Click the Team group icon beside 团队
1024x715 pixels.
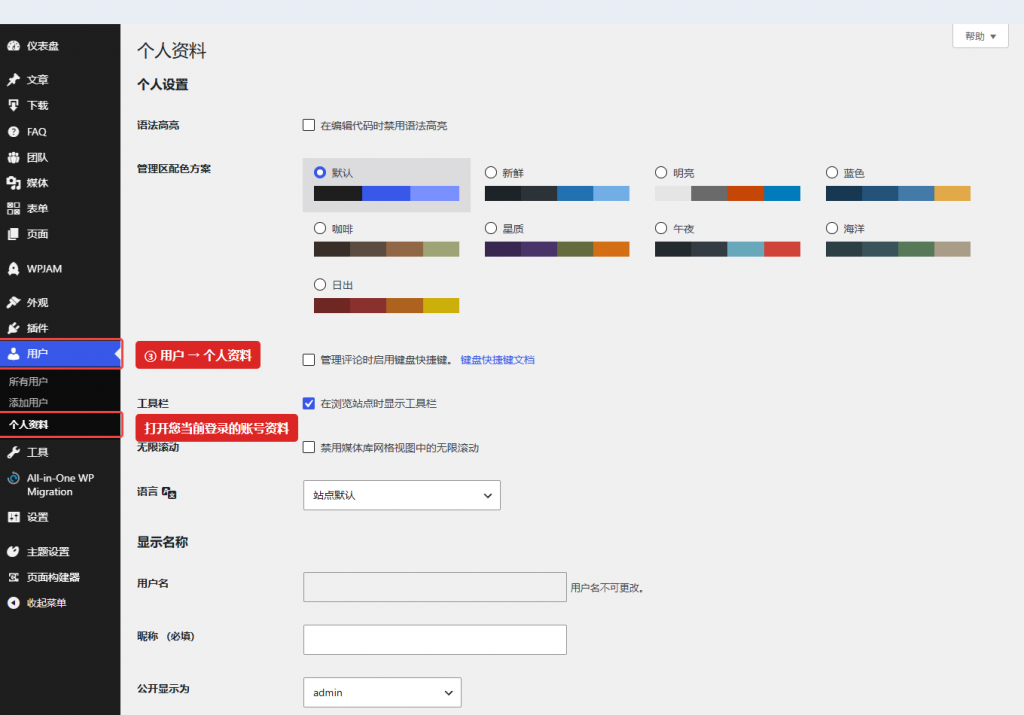pyautogui.click(x=13, y=157)
